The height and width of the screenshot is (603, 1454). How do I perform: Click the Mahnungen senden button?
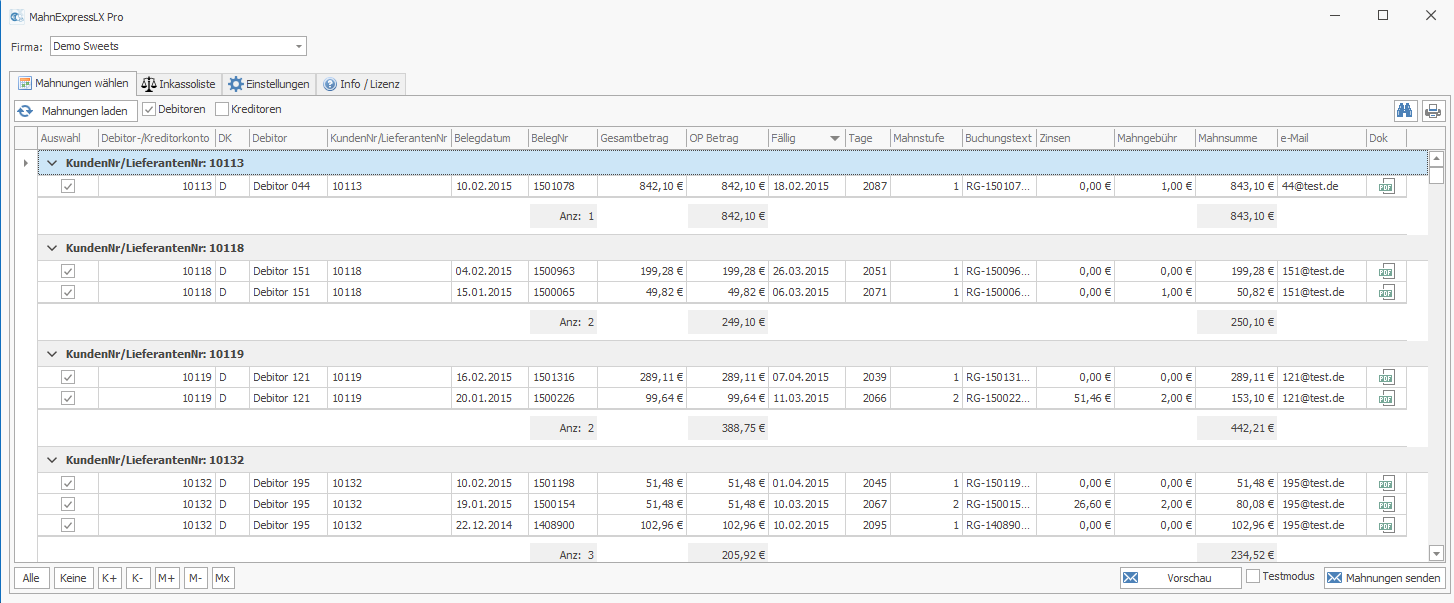coord(1384,578)
